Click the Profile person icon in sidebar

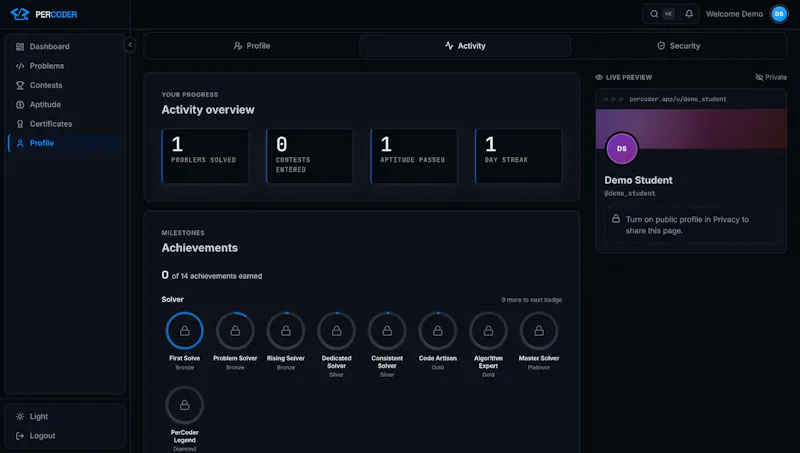tap(20, 143)
